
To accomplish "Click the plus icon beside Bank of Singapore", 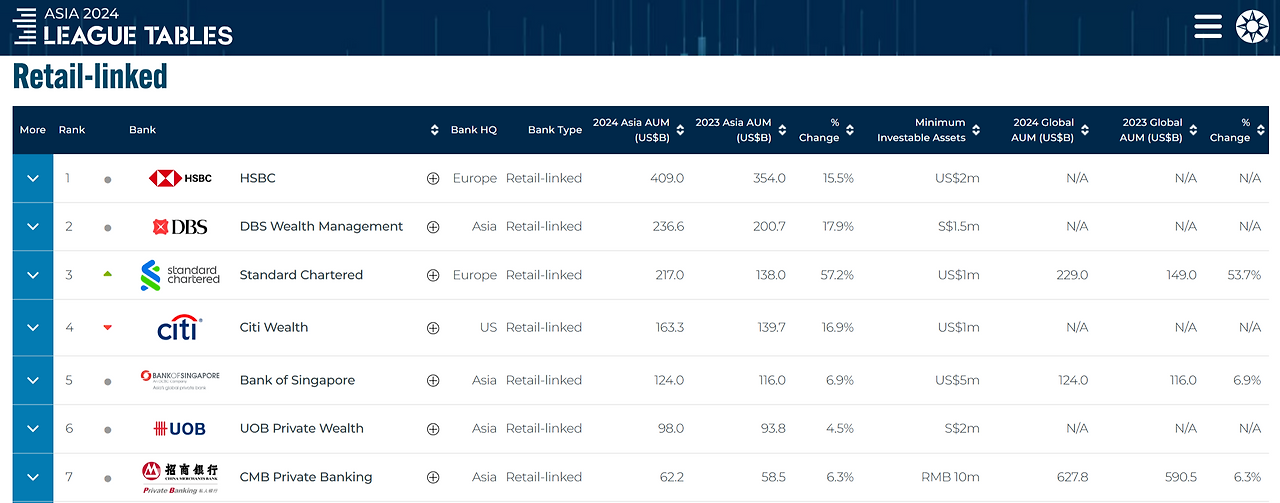I will (x=433, y=380).
